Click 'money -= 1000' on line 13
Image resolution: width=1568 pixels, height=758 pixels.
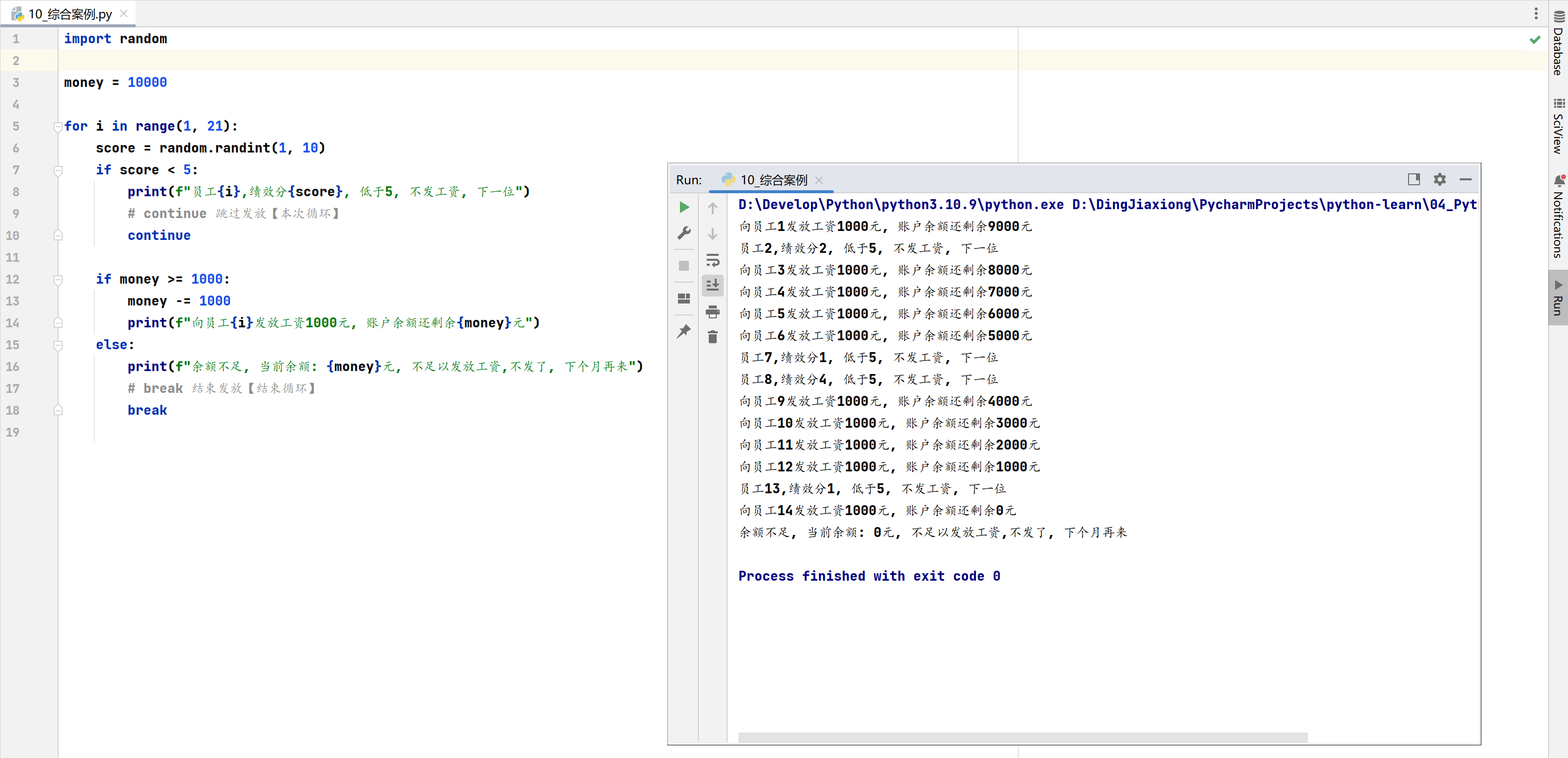point(179,301)
